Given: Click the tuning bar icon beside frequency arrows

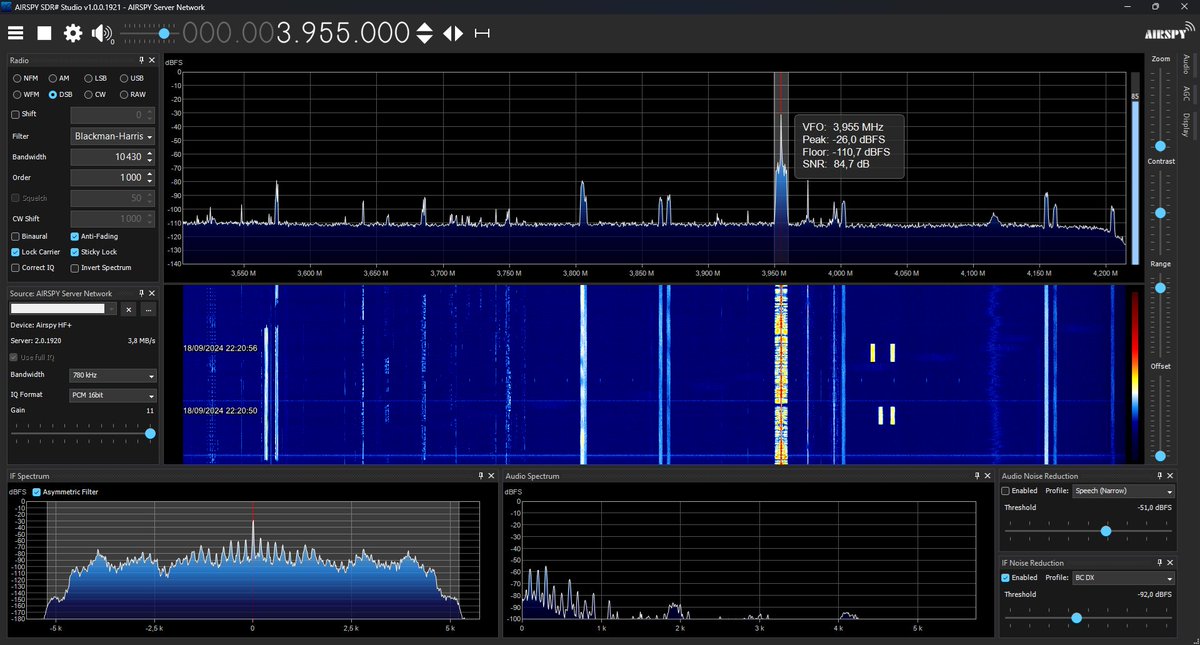Looking at the screenshot, I should click(x=482, y=32).
